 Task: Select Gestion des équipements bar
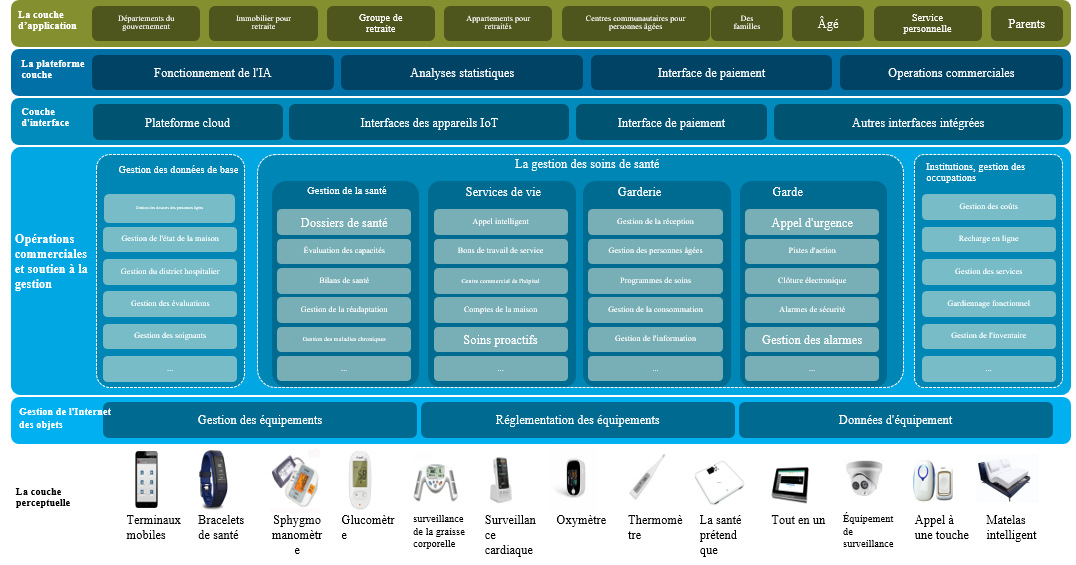[260, 420]
